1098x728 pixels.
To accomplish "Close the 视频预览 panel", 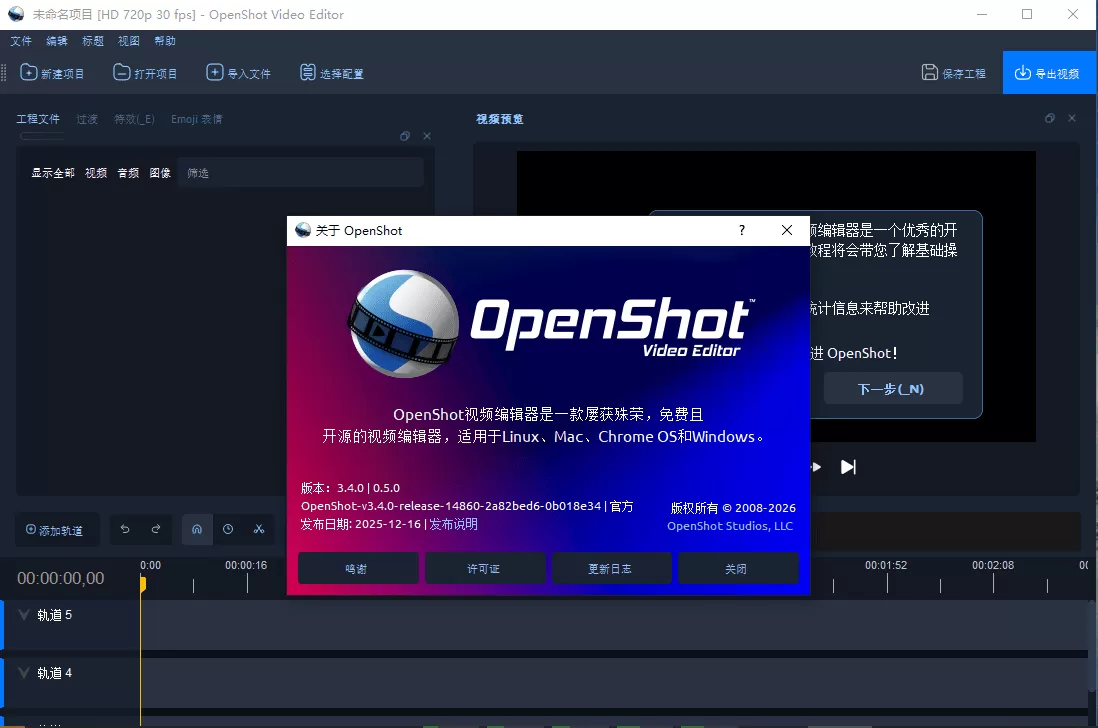I will (1072, 118).
